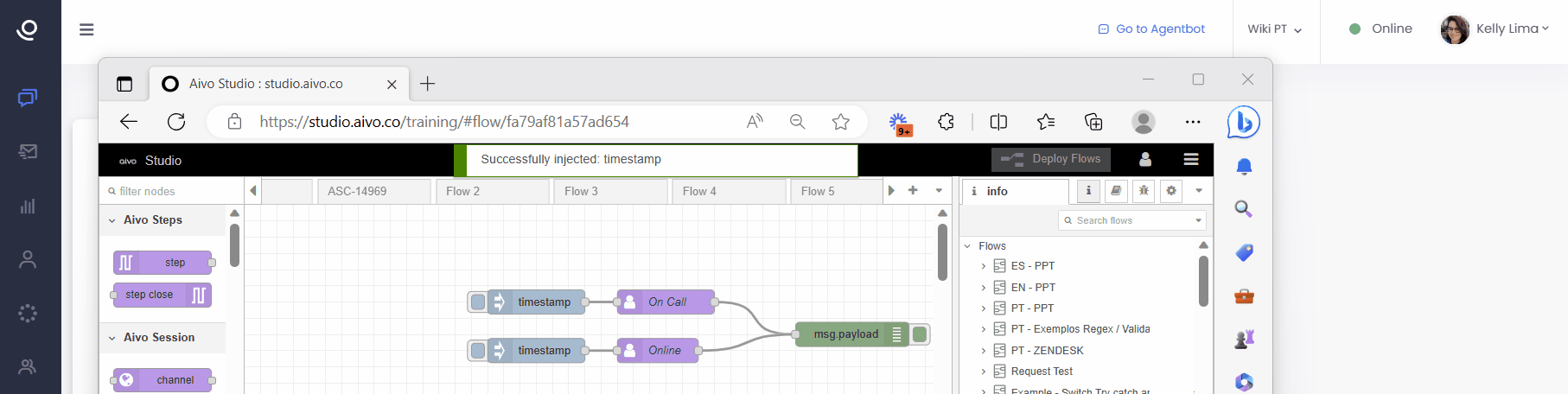The image size is (1568, 394).
Task: Click the browser back arrow
Action: [129, 122]
